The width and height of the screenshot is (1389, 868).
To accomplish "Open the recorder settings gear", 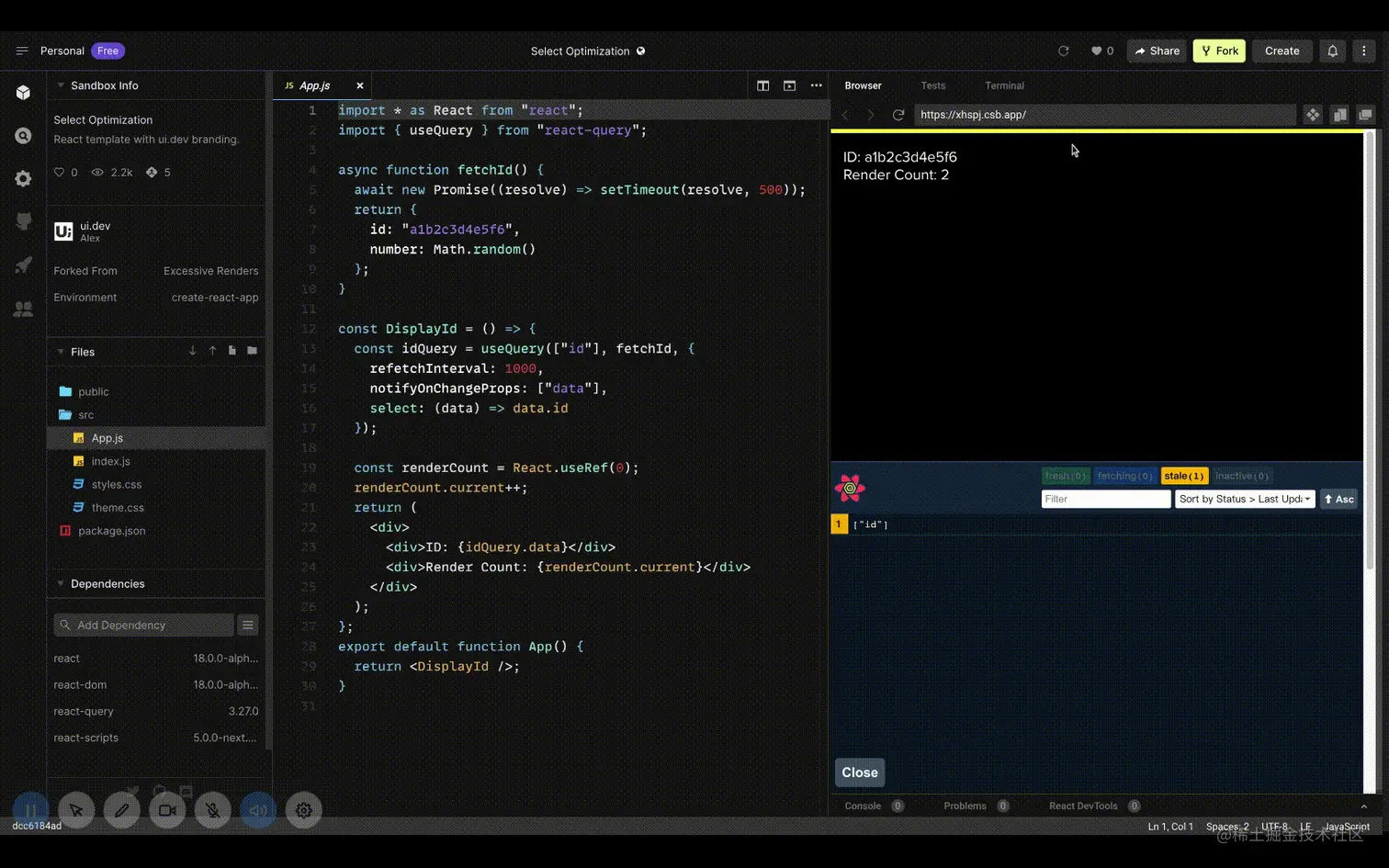I will [x=304, y=810].
